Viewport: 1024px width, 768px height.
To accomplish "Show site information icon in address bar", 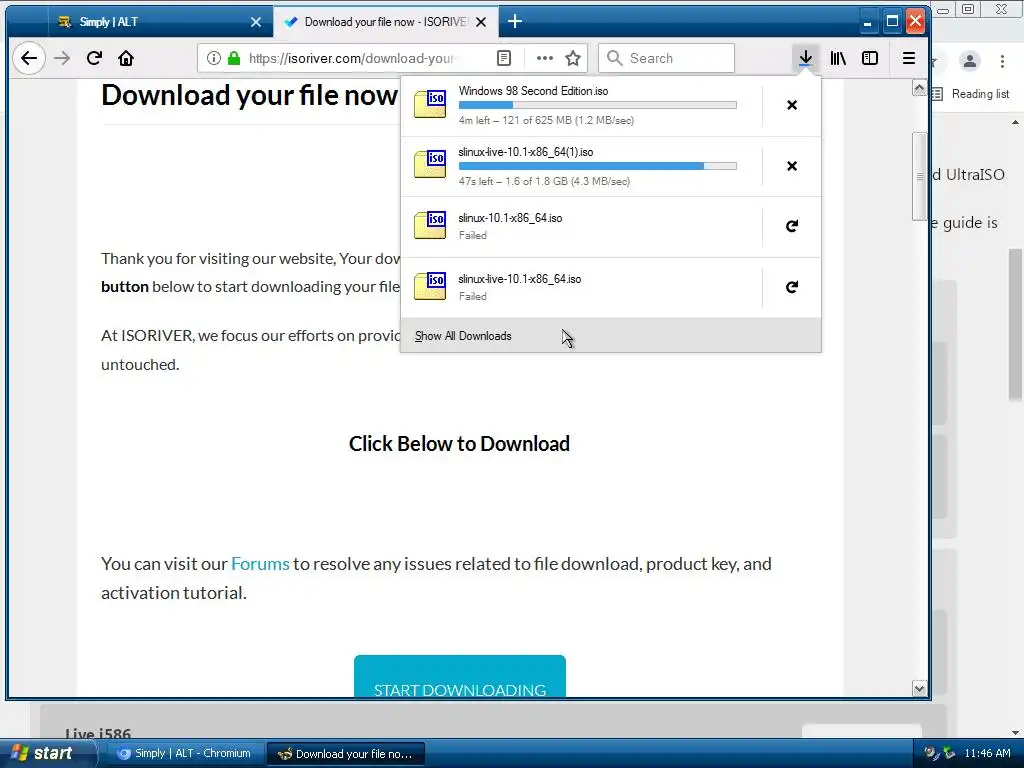I will (x=214, y=58).
